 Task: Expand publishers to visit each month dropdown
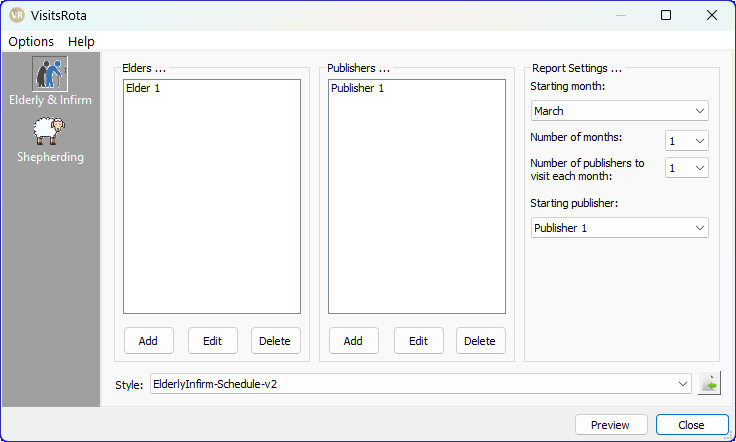click(686, 168)
